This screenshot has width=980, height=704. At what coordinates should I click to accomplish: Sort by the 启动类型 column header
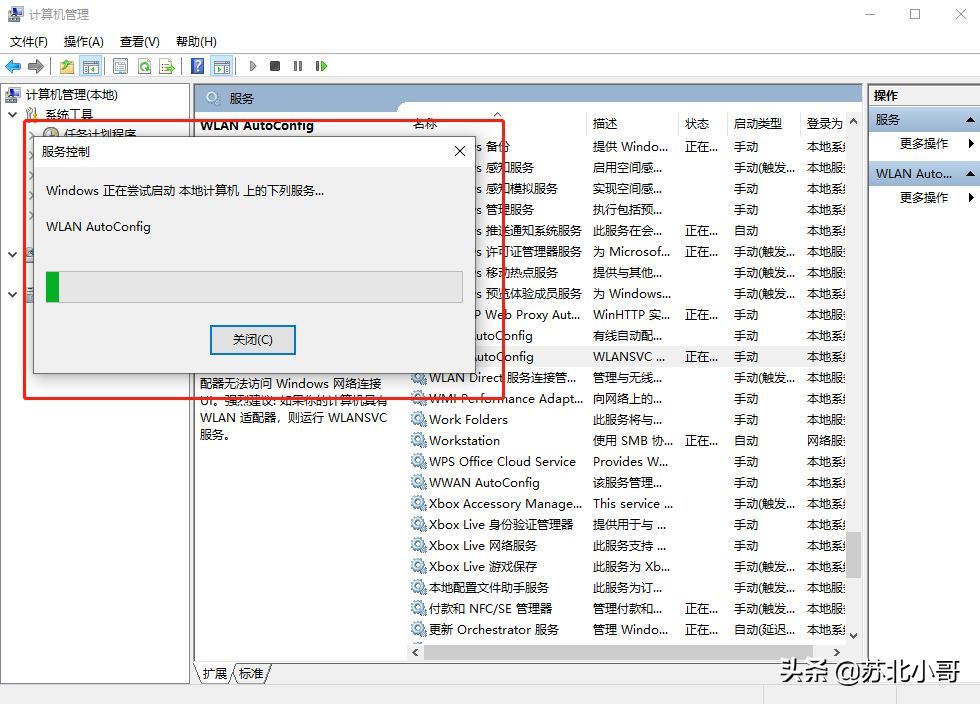[x=764, y=124]
